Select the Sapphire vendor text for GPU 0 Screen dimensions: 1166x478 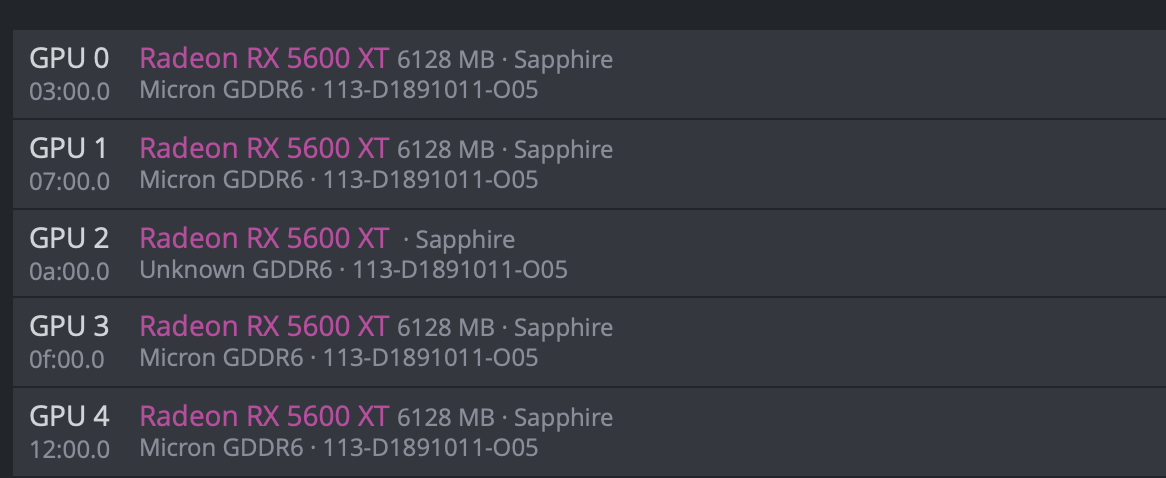(563, 60)
